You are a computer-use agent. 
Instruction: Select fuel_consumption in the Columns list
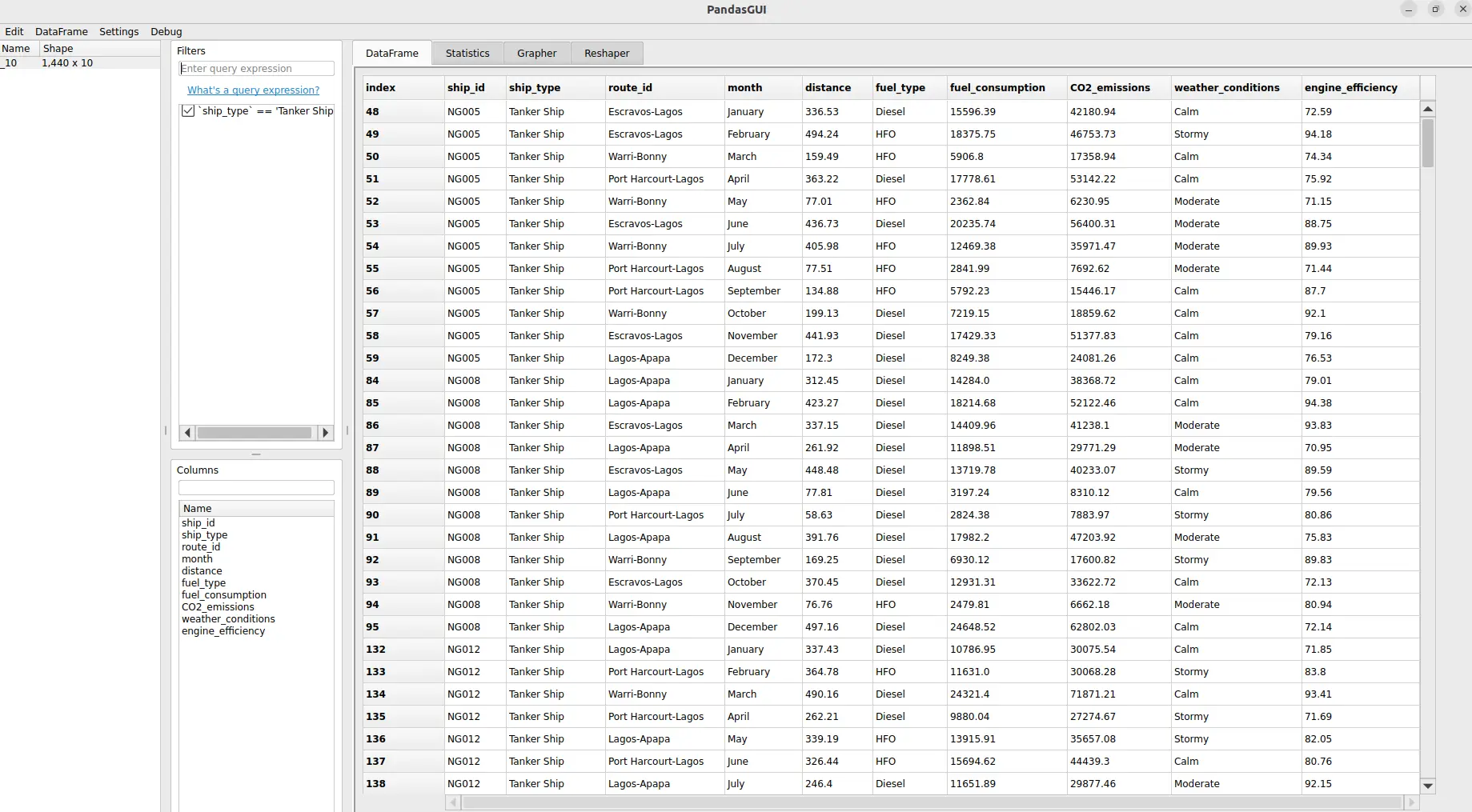223,595
